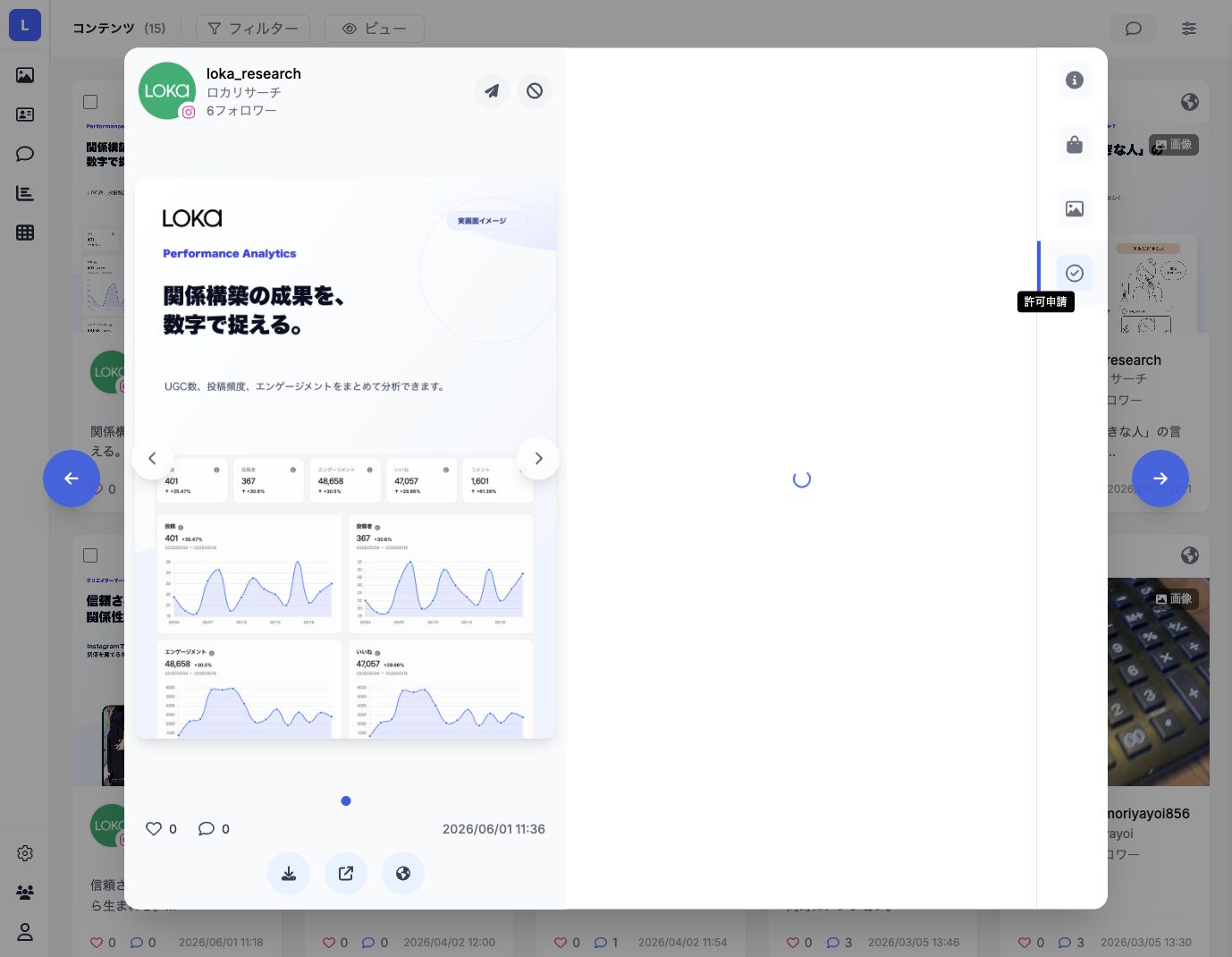
Task: Open settings gear in left sidebar
Action: 25,853
